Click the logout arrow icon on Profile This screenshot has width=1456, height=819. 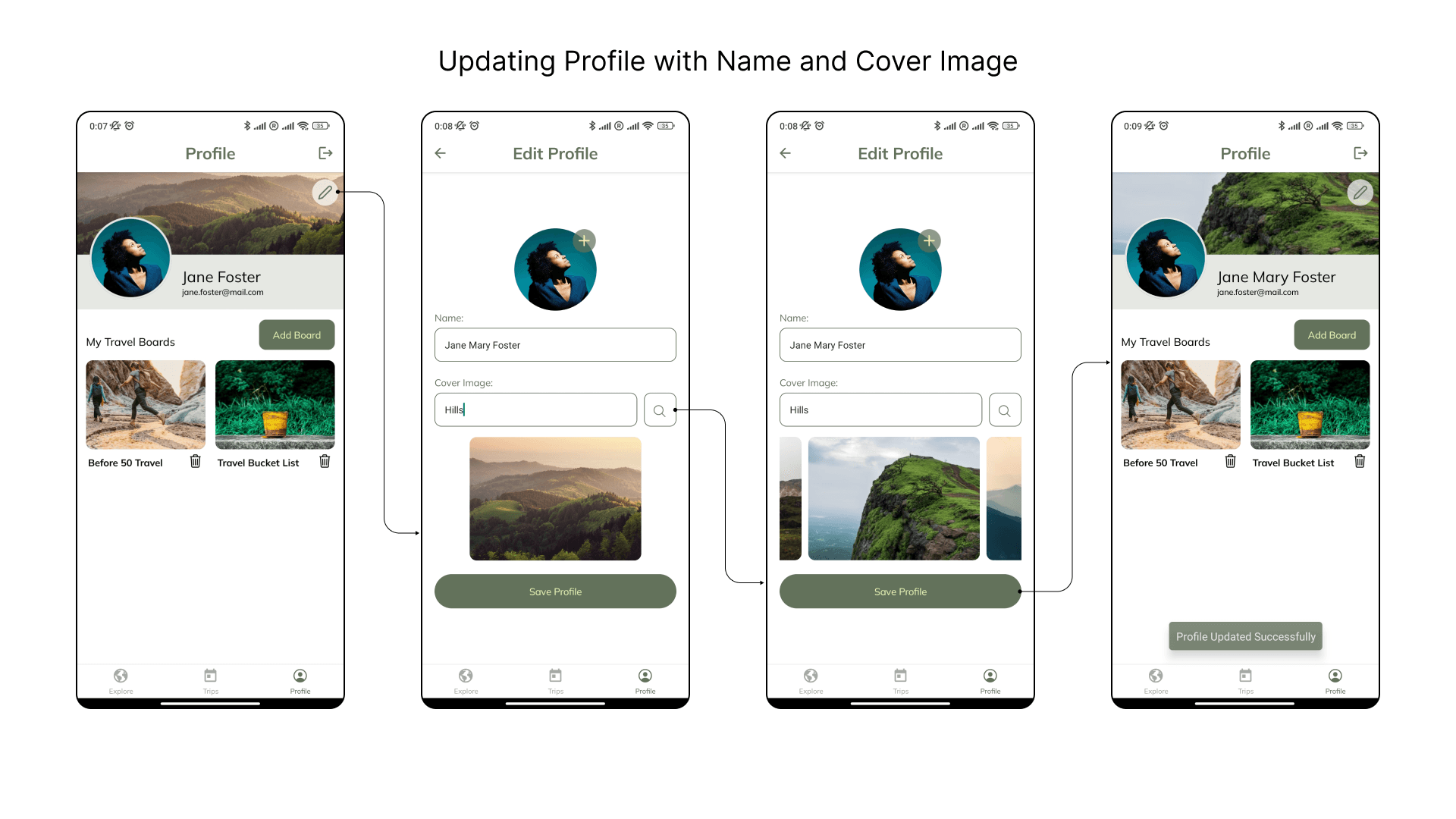tap(325, 153)
